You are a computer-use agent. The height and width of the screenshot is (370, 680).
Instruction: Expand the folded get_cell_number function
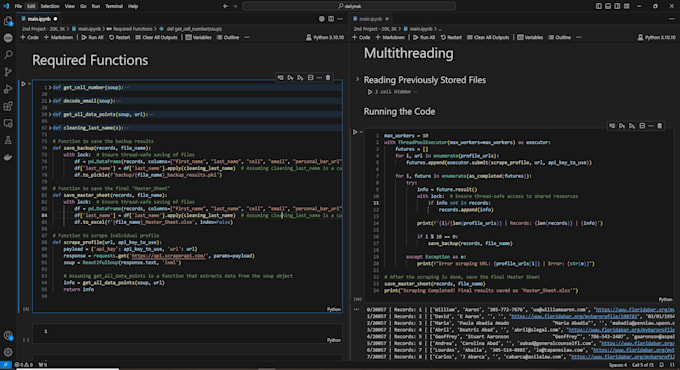click(50, 88)
